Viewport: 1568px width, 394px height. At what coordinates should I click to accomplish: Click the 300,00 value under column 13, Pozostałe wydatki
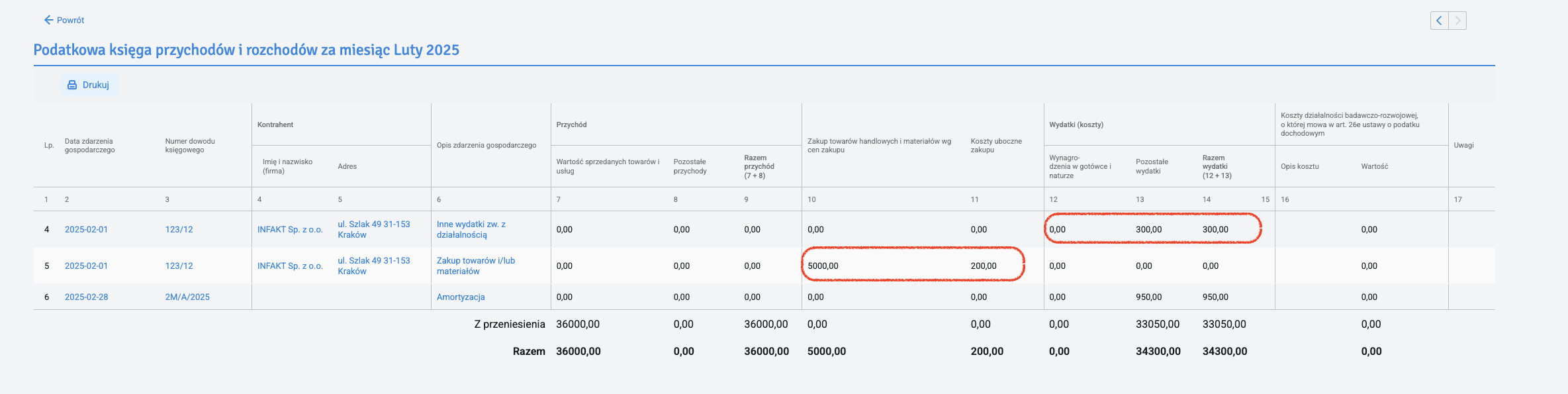[x=1149, y=230]
